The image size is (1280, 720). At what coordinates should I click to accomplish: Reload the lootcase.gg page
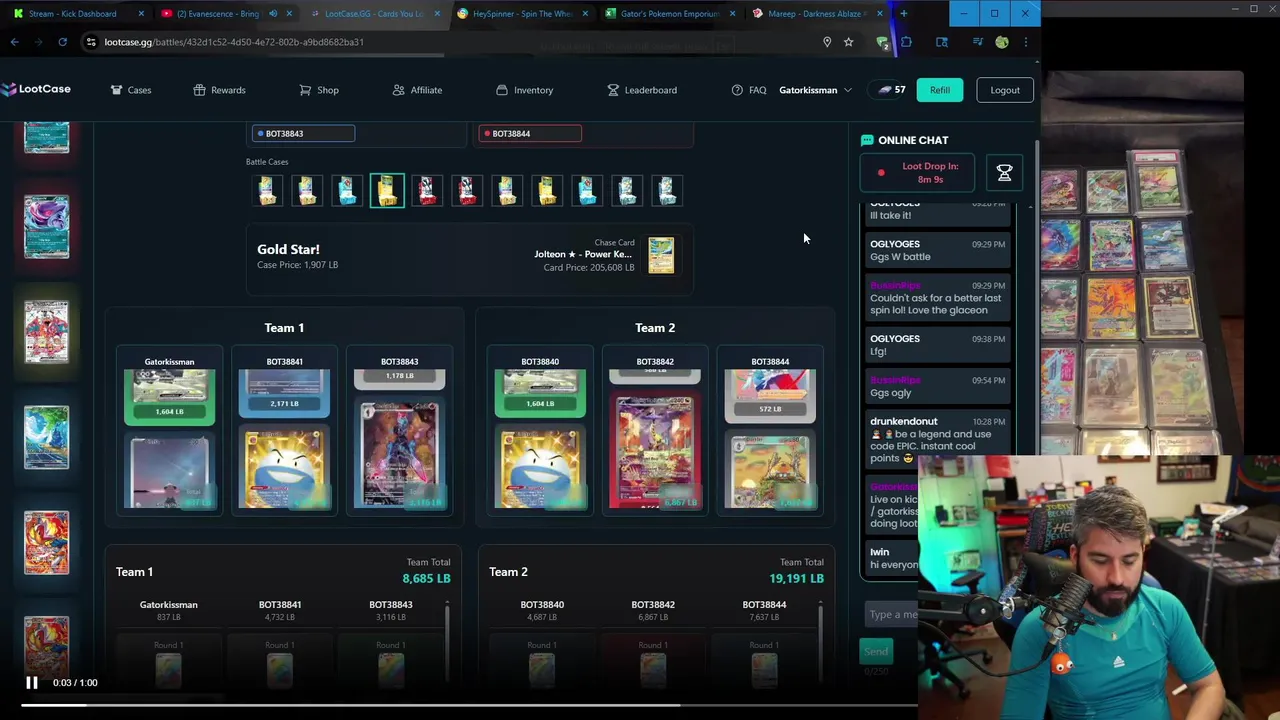coord(62,42)
